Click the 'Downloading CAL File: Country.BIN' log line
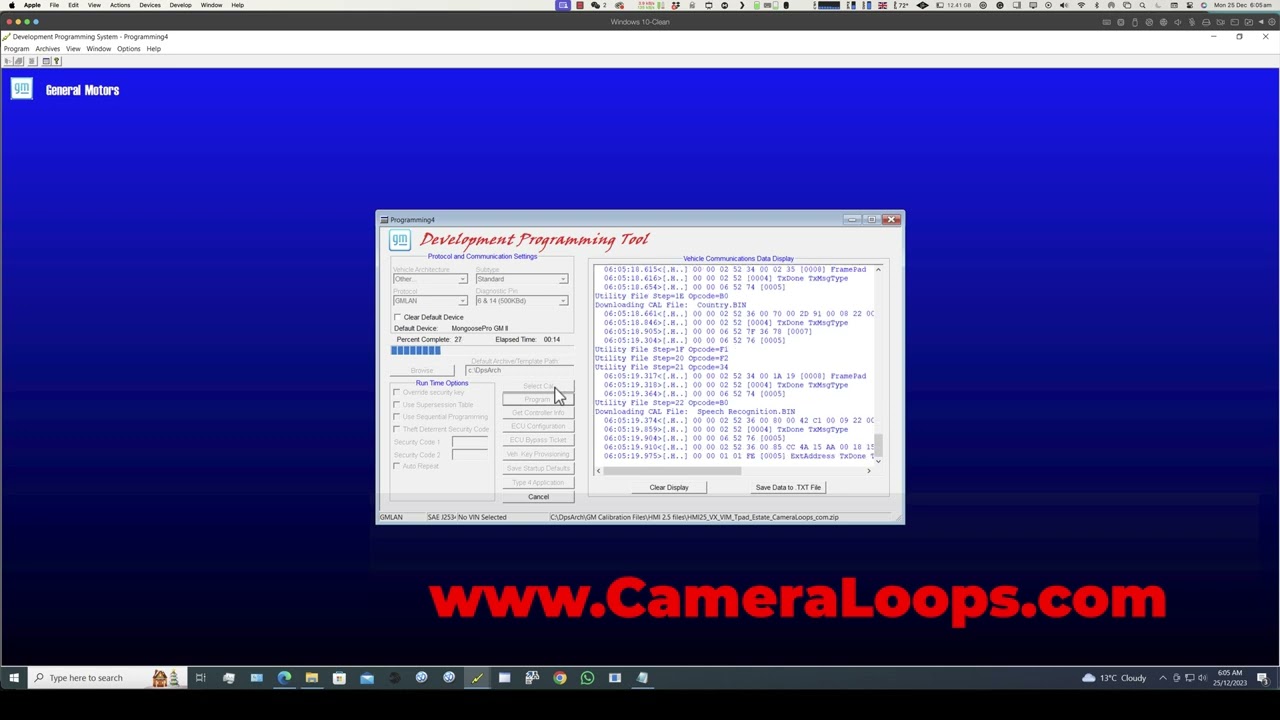This screenshot has width=1280, height=720. (x=671, y=305)
